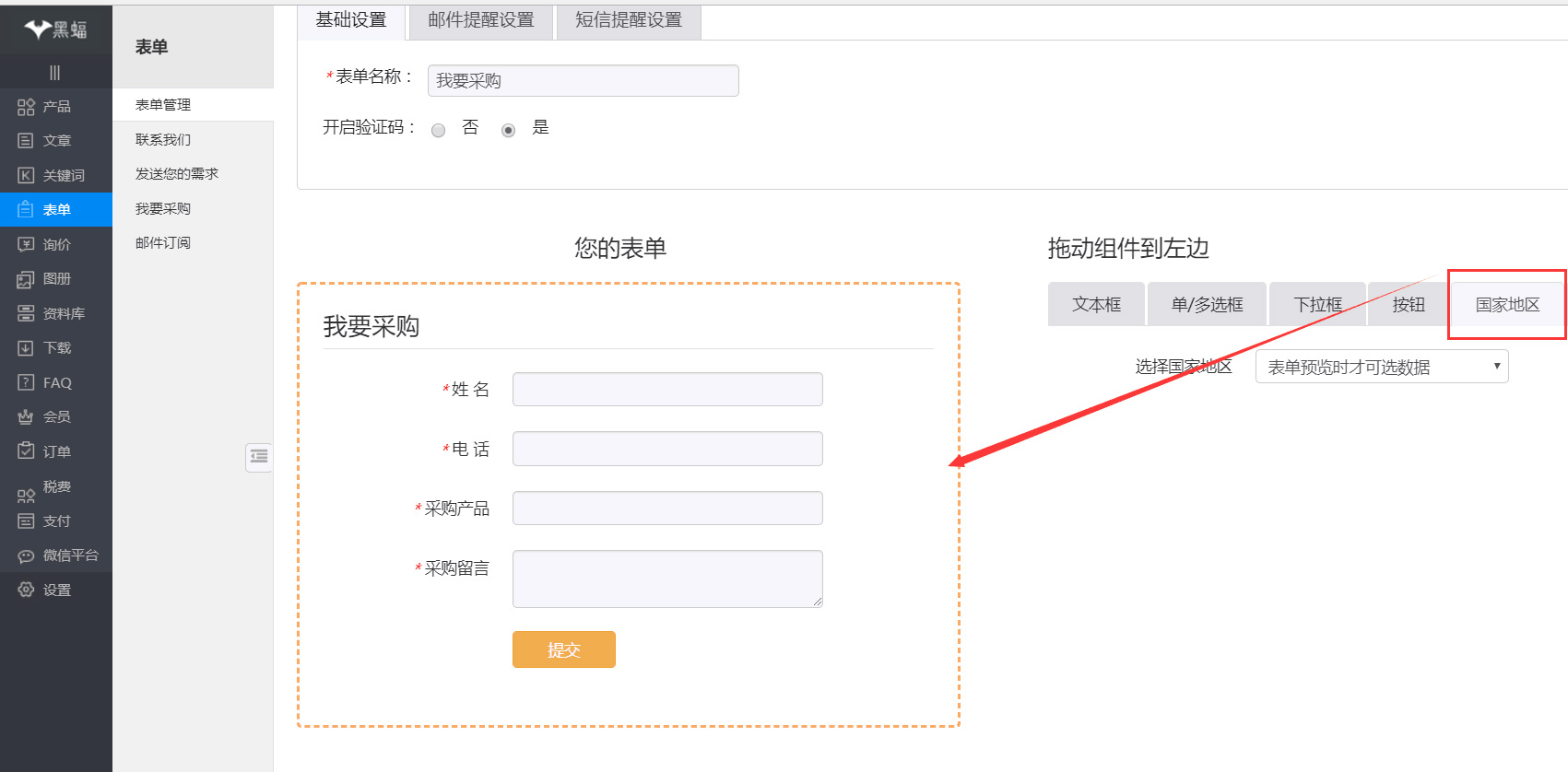Viewport: 1568px width, 772px height.
Task: Go to the 图册 icon
Action: tap(26, 279)
